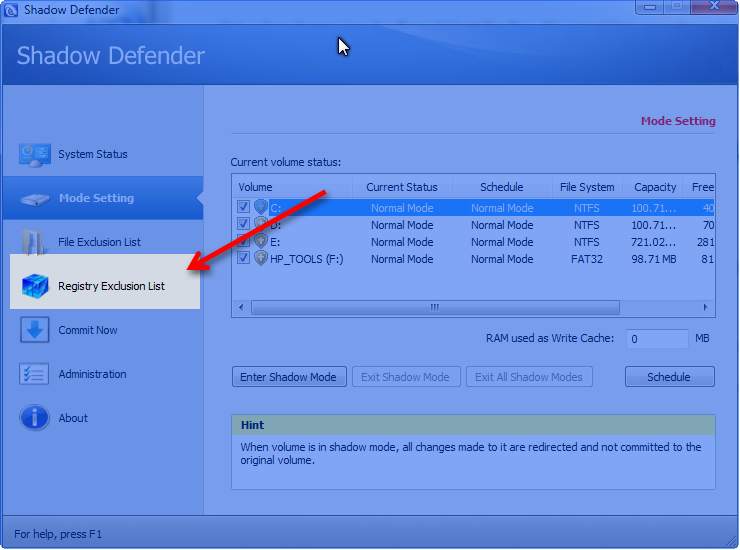This screenshot has height=550, width=740.
Task: Click the Exit Shadow Mode button
Action: point(406,377)
